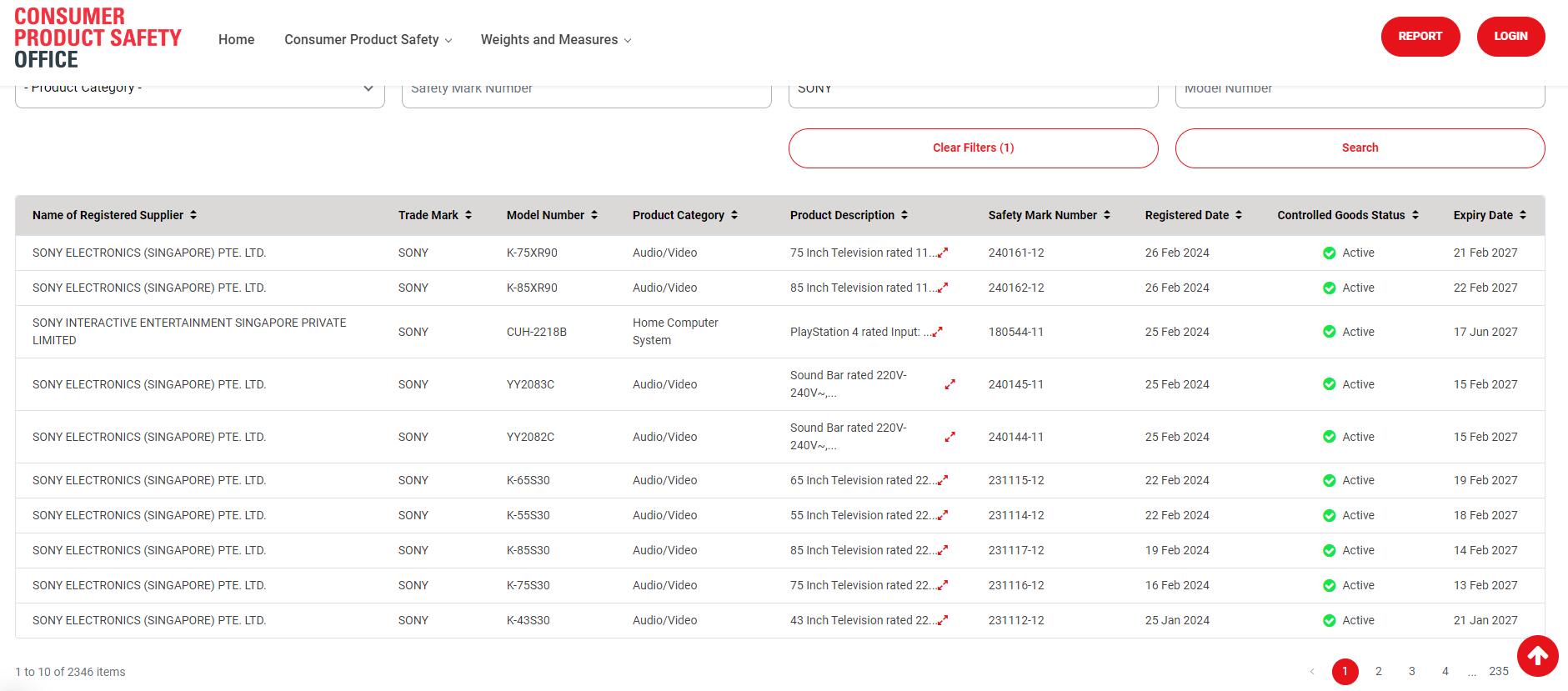The width and height of the screenshot is (1568, 691).
Task: Select registered date 25 Jan 2024
Action: 1177,620
